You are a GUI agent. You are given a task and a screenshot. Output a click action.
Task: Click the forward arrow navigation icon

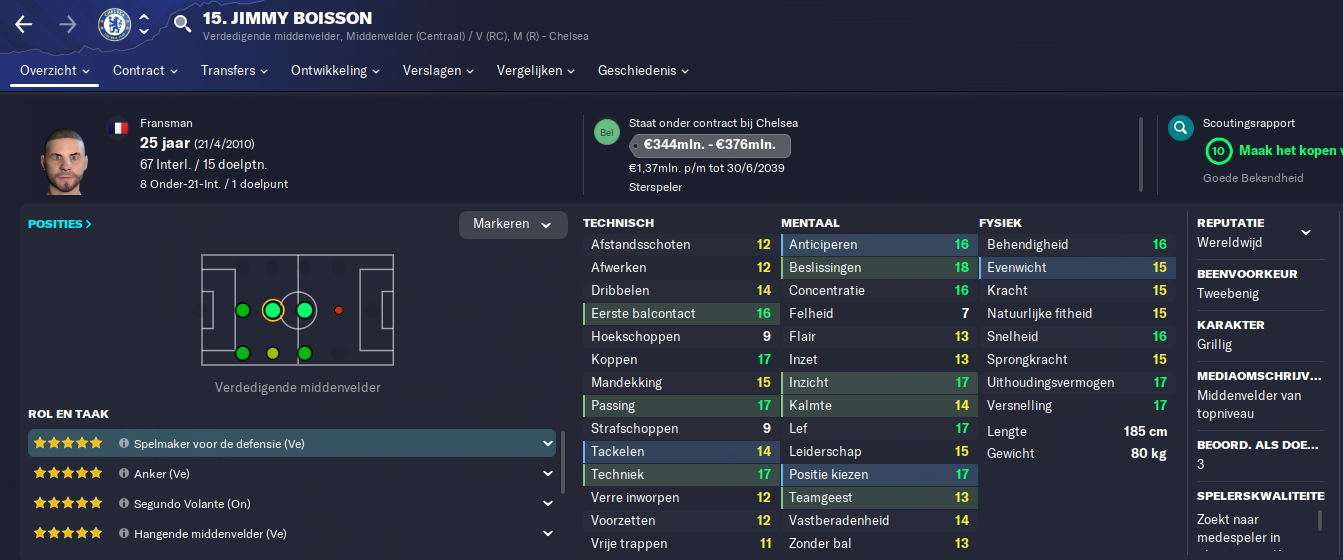[68, 24]
